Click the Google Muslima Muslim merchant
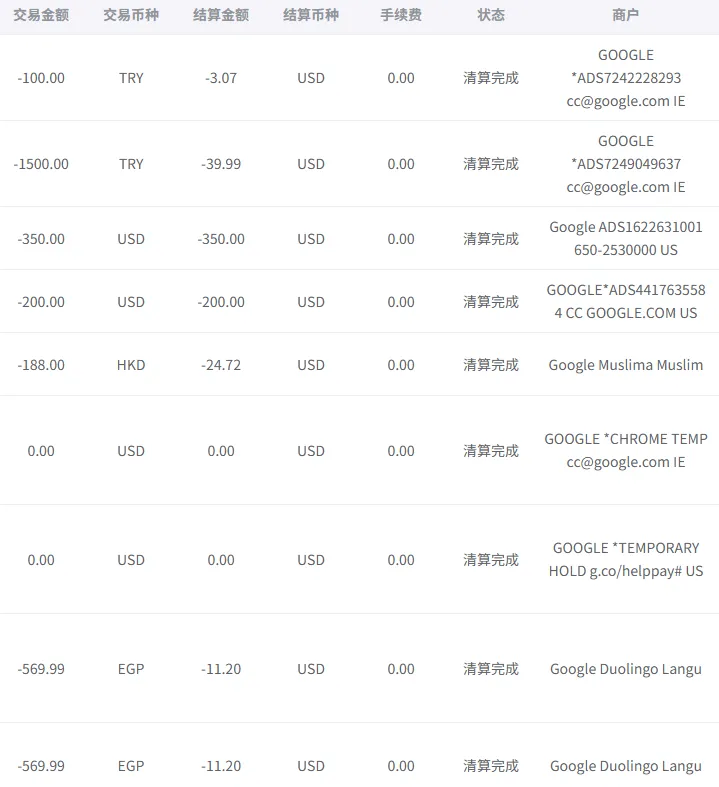719x787 pixels. (x=625, y=365)
